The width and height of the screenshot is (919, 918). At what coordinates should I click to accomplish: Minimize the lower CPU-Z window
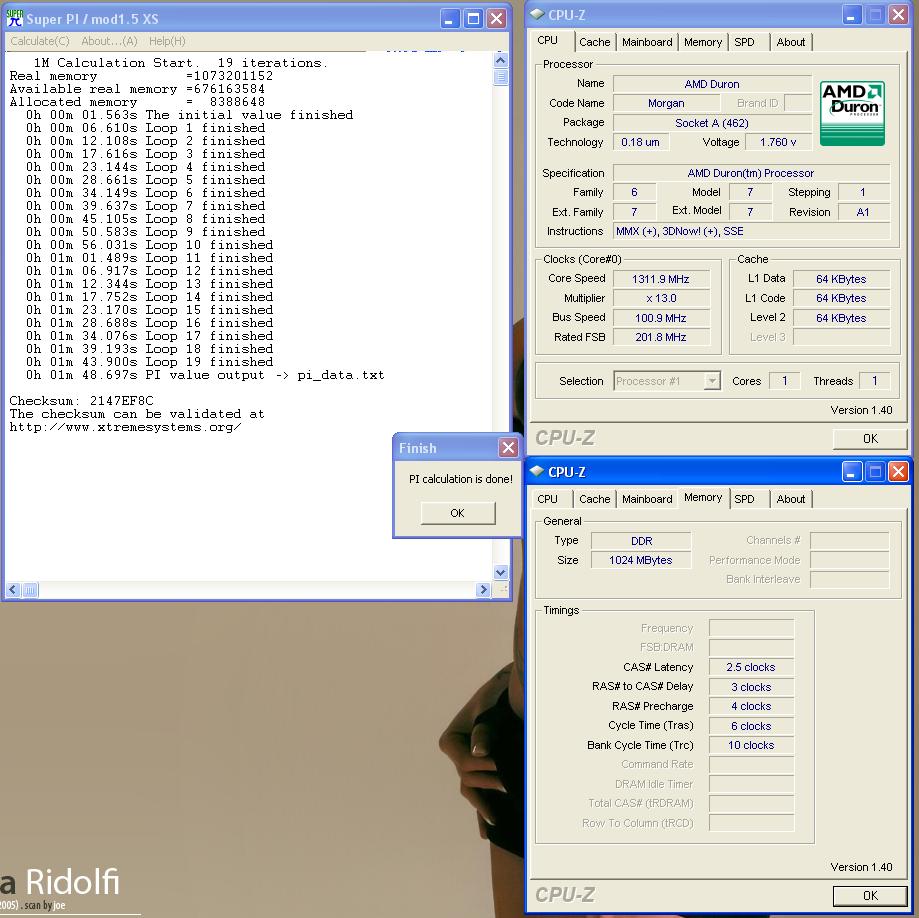click(852, 471)
